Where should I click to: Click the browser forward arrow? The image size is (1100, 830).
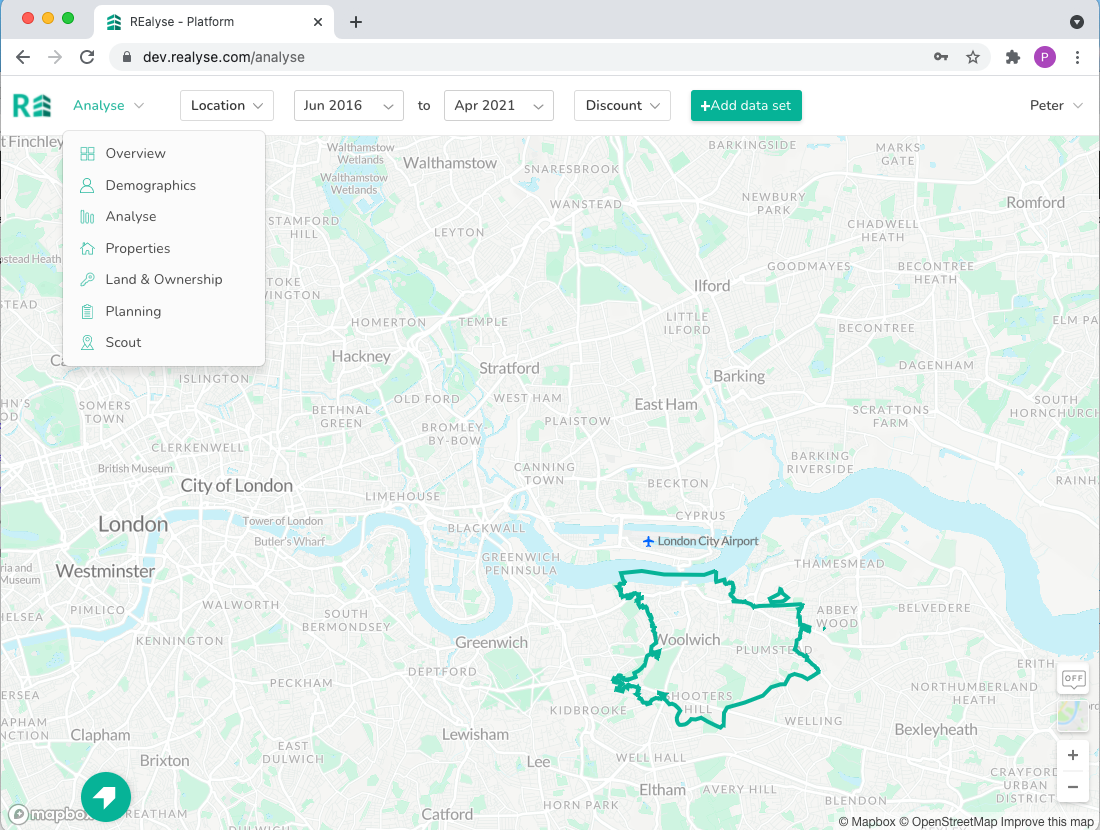tap(55, 57)
